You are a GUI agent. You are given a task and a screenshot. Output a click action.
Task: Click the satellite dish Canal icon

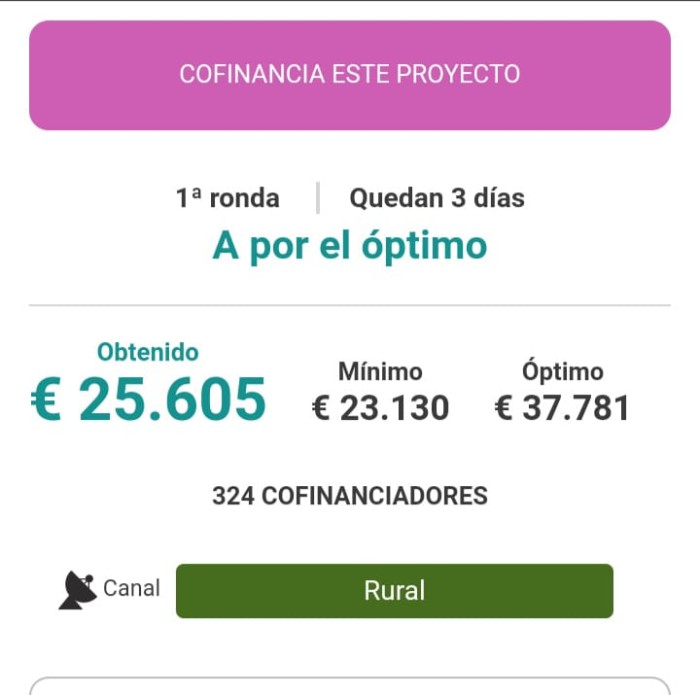tap(78, 590)
